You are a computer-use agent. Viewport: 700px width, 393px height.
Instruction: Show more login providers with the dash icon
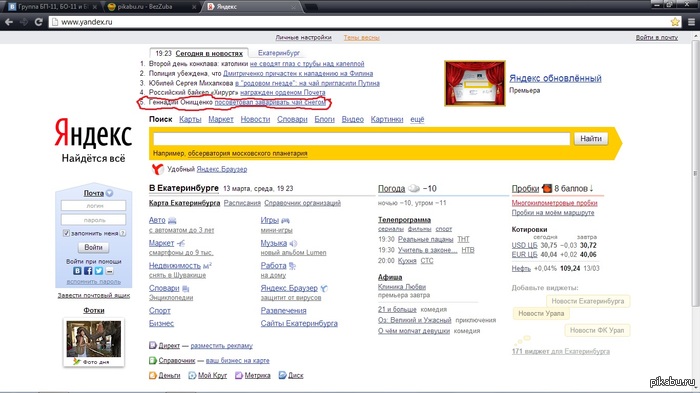109,271
